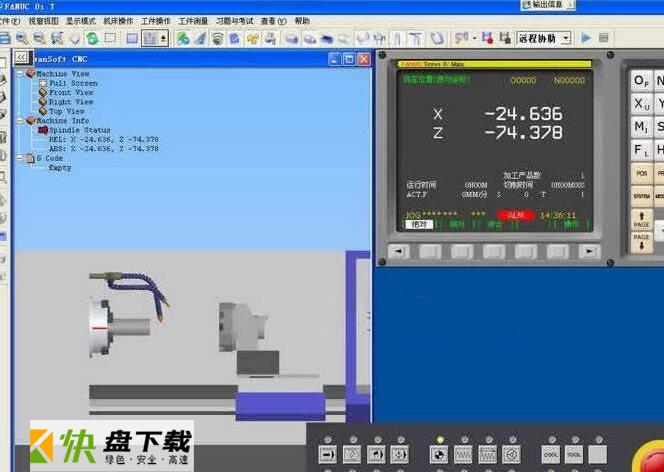This screenshot has height=472, width=664.
Task: Click the yellow stars toolbar icon
Action: tap(252, 39)
